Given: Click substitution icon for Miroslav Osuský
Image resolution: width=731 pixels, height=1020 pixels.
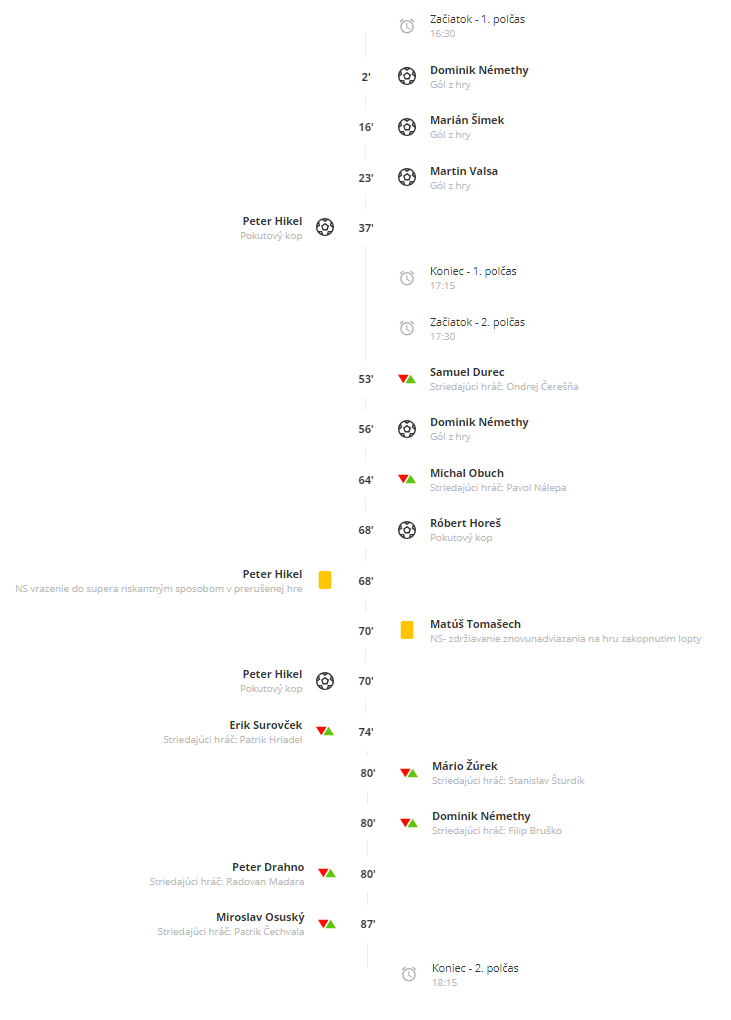Looking at the screenshot, I should 327,924.
